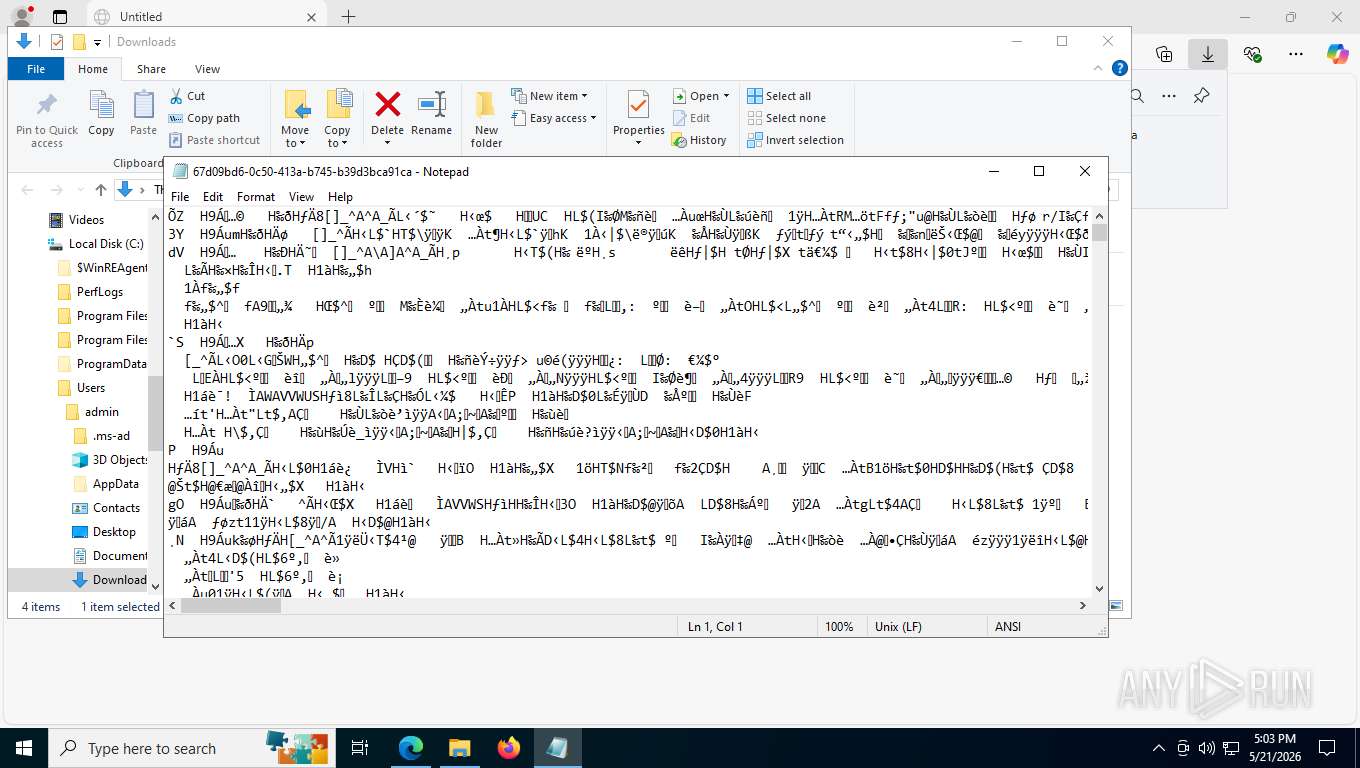Close the Untitled browser tab
Image resolution: width=1360 pixels, height=768 pixels.
(312, 17)
